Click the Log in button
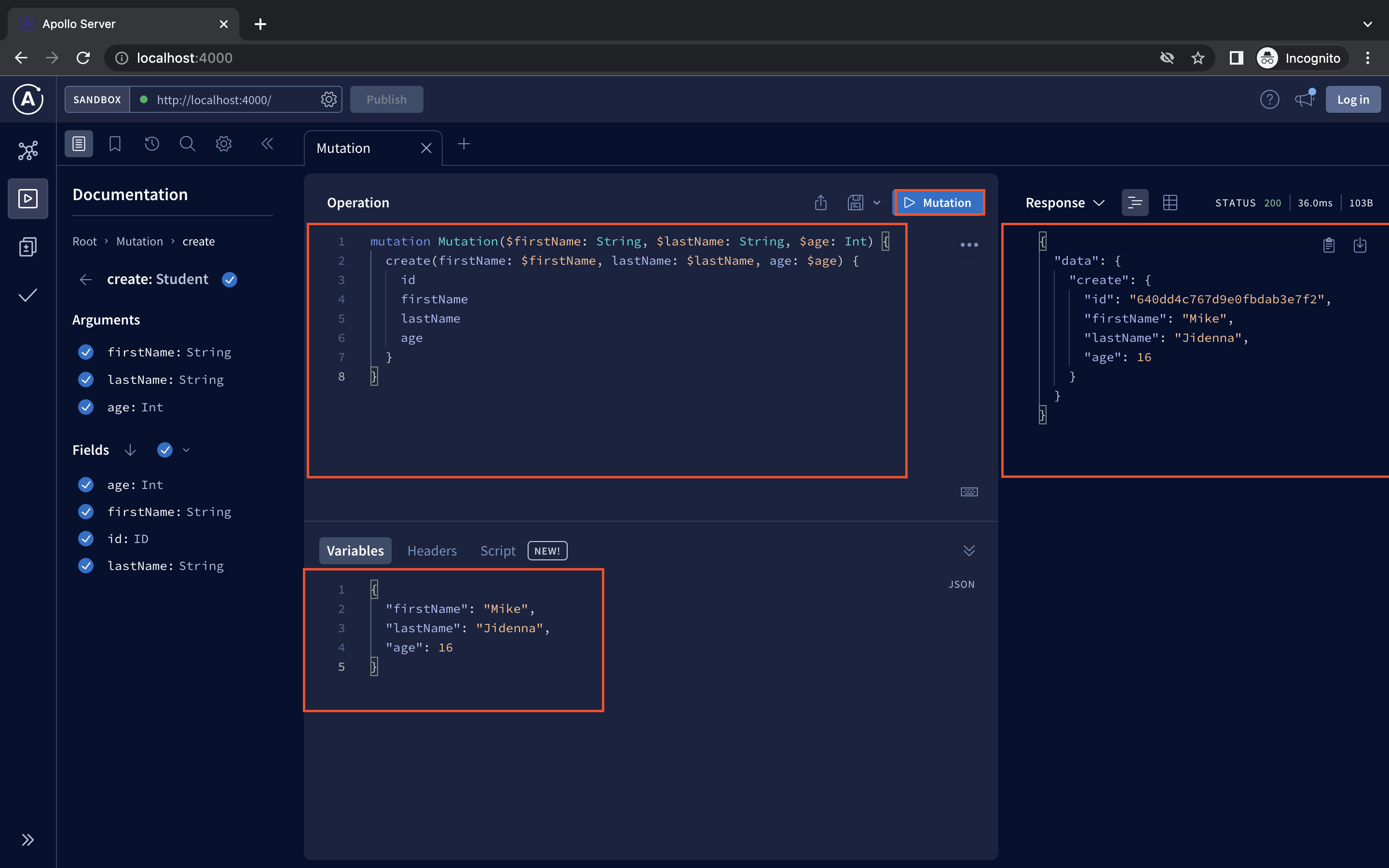Image resolution: width=1389 pixels, height=868 pixels. coord(1353,99)
